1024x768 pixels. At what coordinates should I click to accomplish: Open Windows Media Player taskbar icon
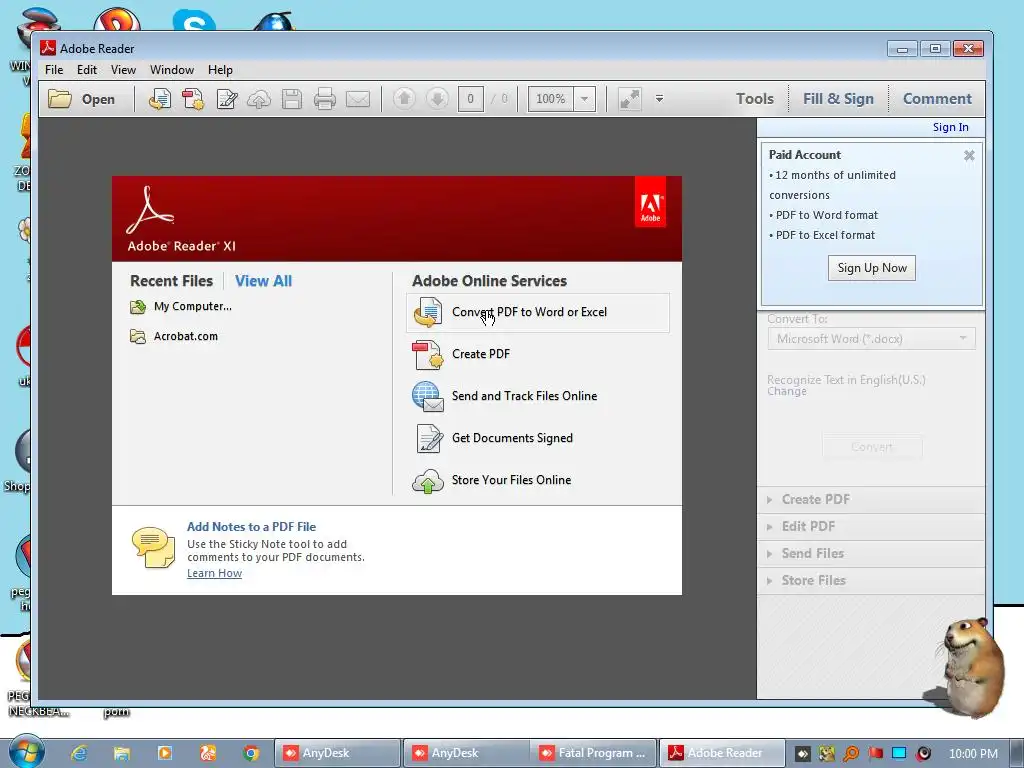click(165, 753)
